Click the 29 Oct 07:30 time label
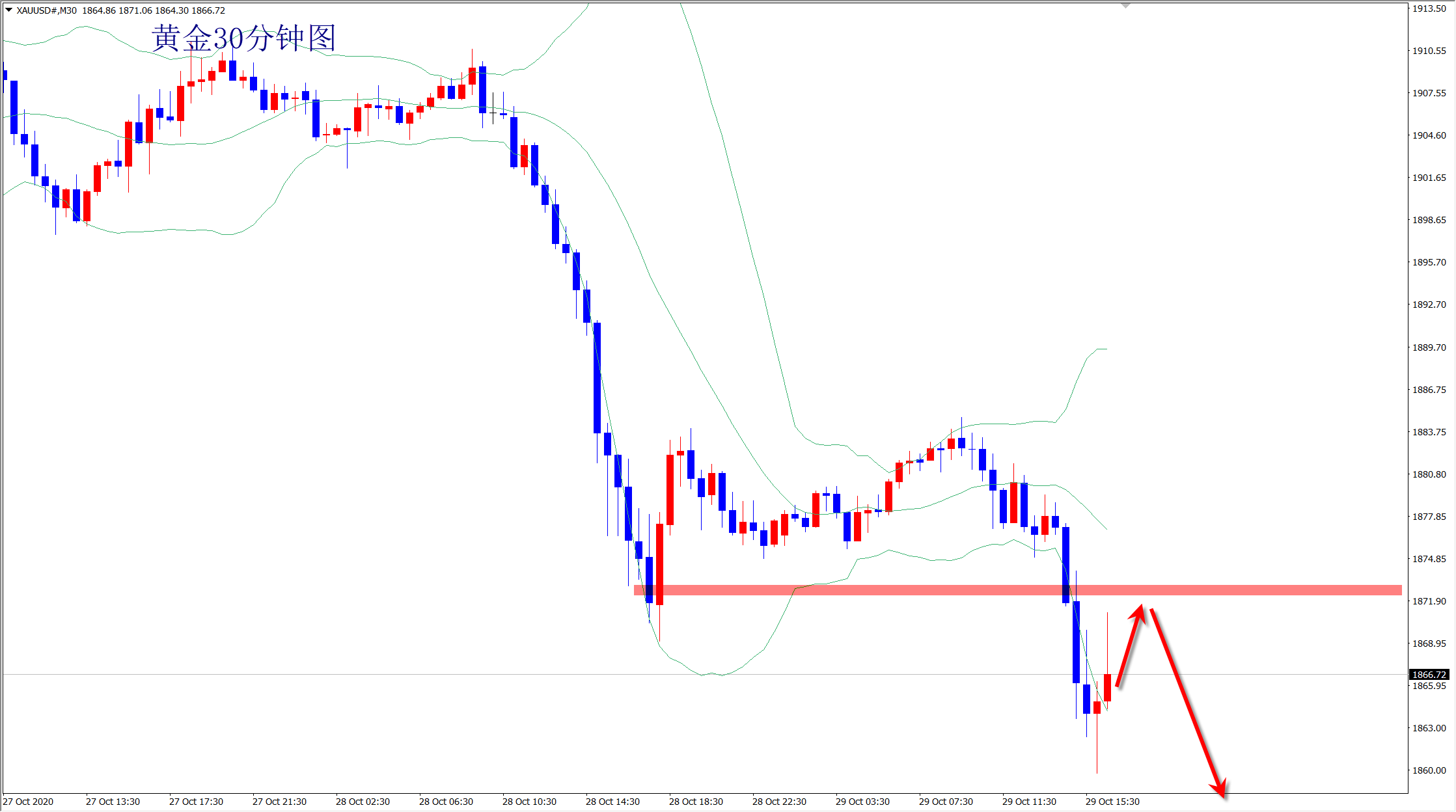Screen dimensions: 1456x812 click(946, 802)
